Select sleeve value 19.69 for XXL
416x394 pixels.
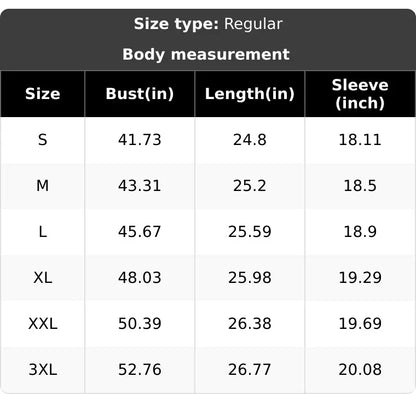pos(360,324)
